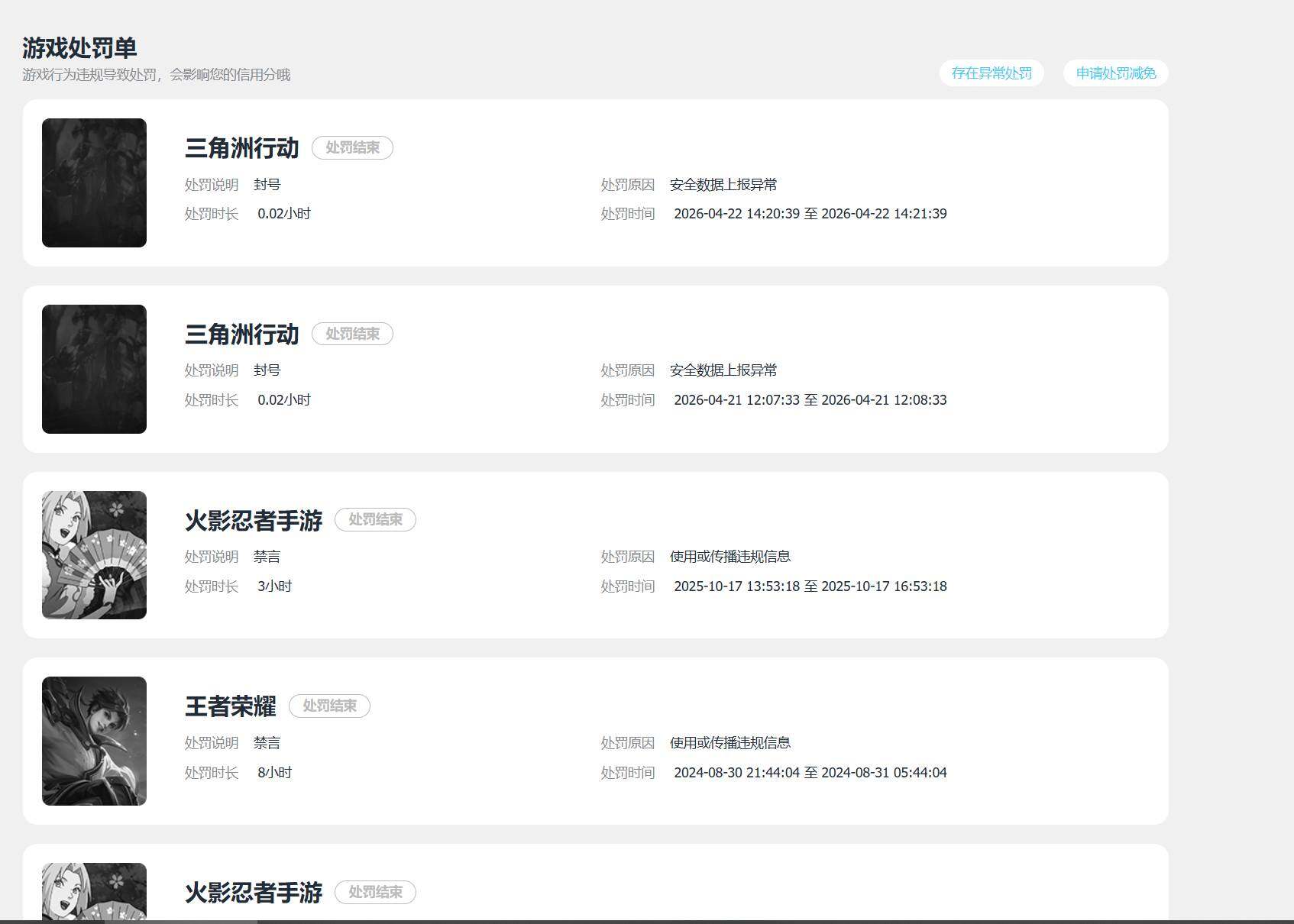Open the 三角洲行动 thumbnail of the 2026-04-21 penalty
1294x924 pixels.
click(94, 369)
